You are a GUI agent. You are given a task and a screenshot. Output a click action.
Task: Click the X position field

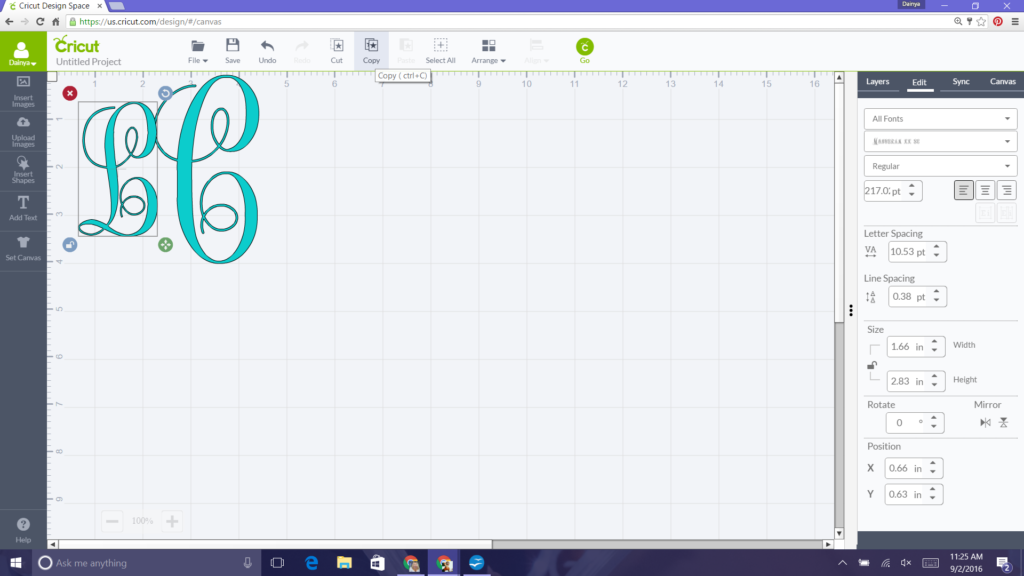point(906,468)
